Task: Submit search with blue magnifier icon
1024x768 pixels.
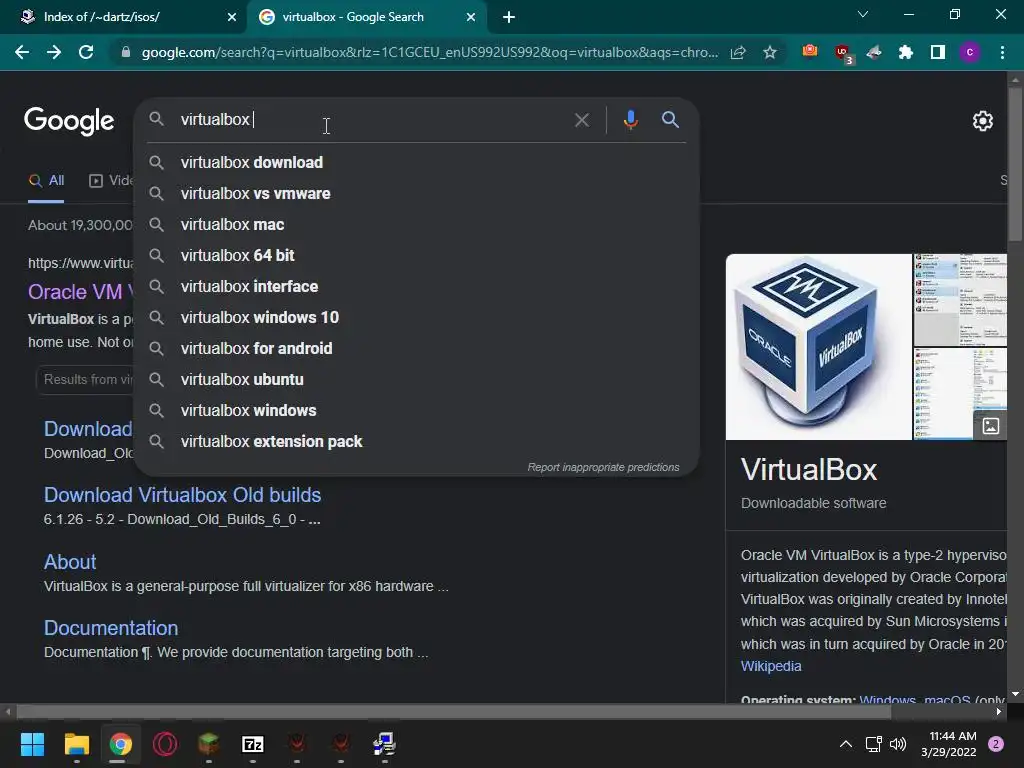Action: (670, 120)
